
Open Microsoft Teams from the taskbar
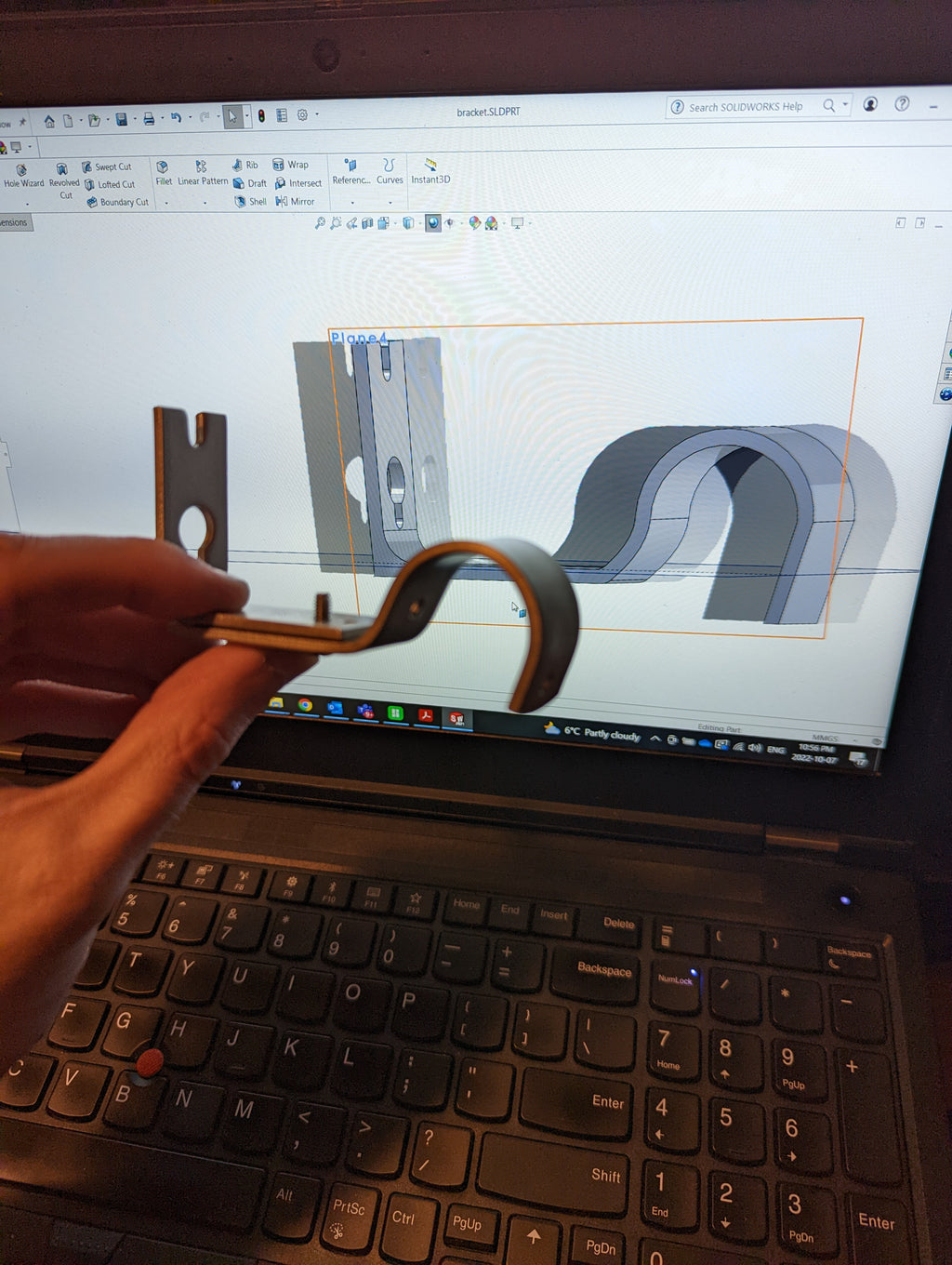[365, 711]
